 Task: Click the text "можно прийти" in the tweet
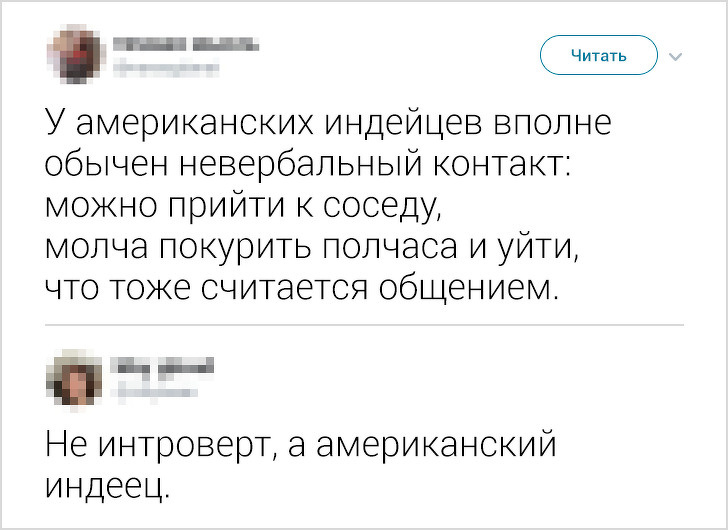(x=158, y=208)
